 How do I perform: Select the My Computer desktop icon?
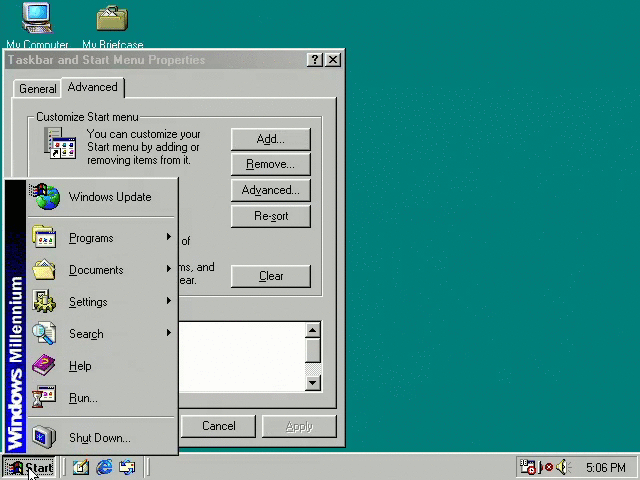point(37,24)
